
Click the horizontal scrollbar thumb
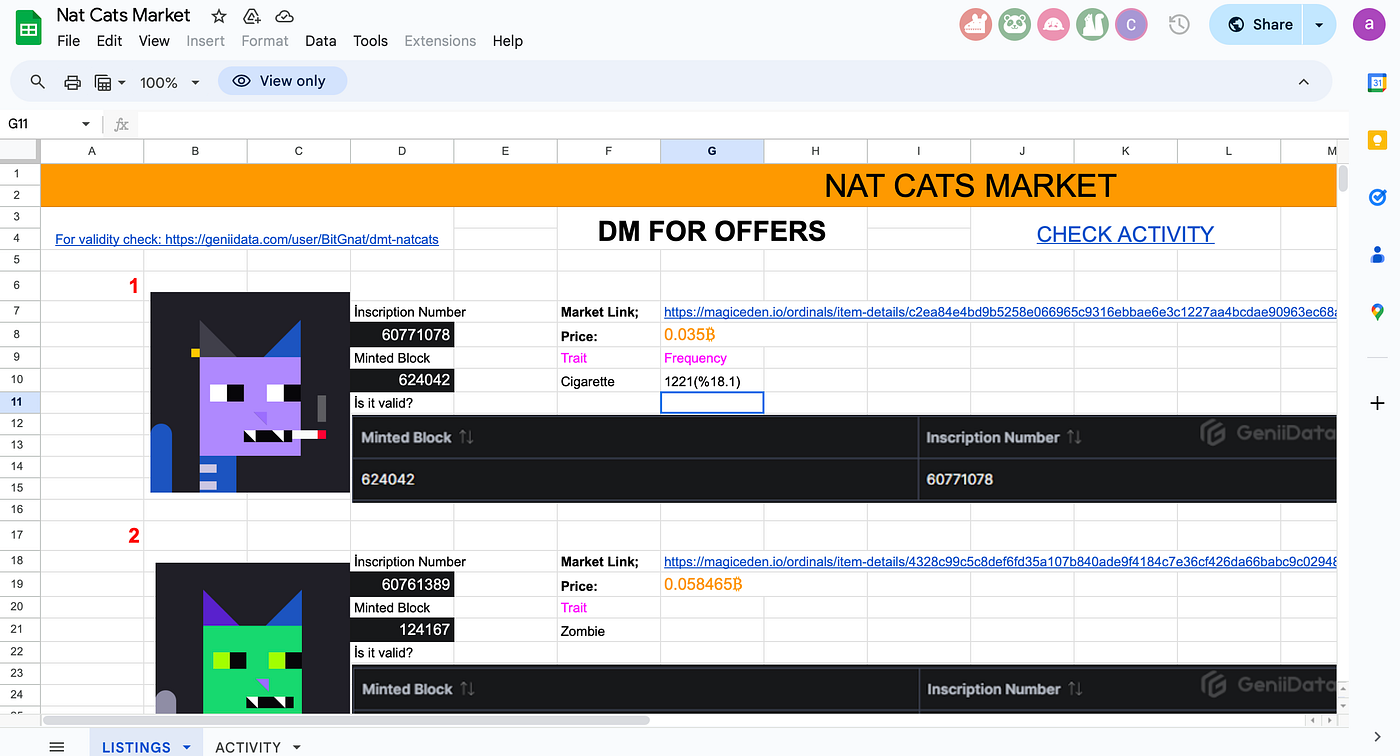click(x=346, y=720)
